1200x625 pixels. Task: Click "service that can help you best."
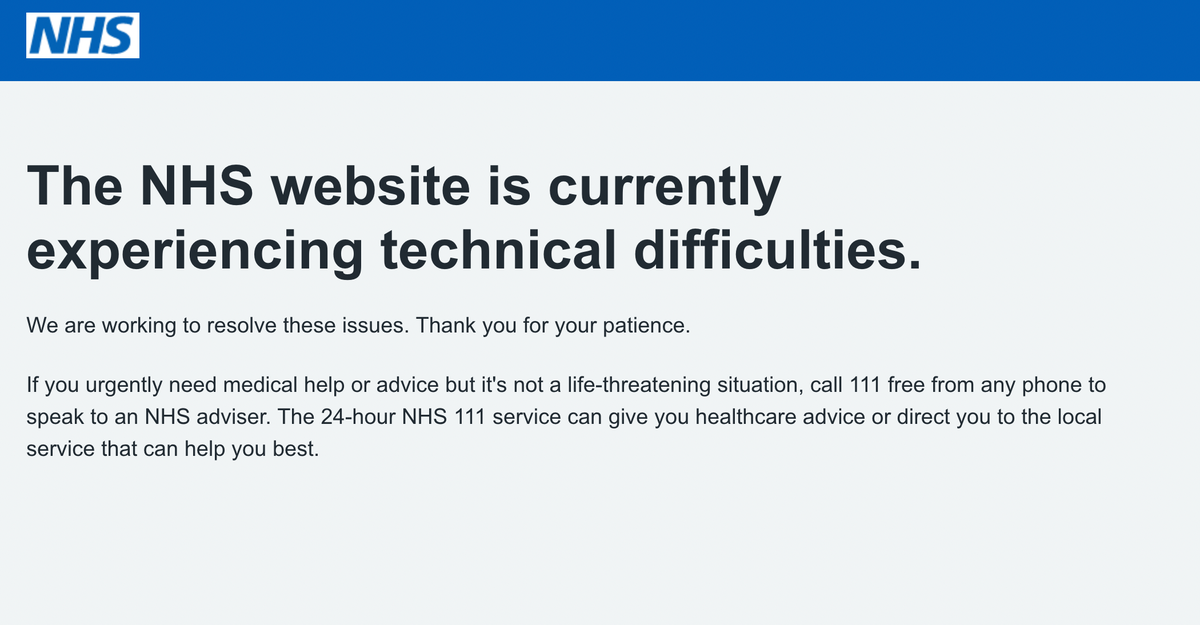172,449
